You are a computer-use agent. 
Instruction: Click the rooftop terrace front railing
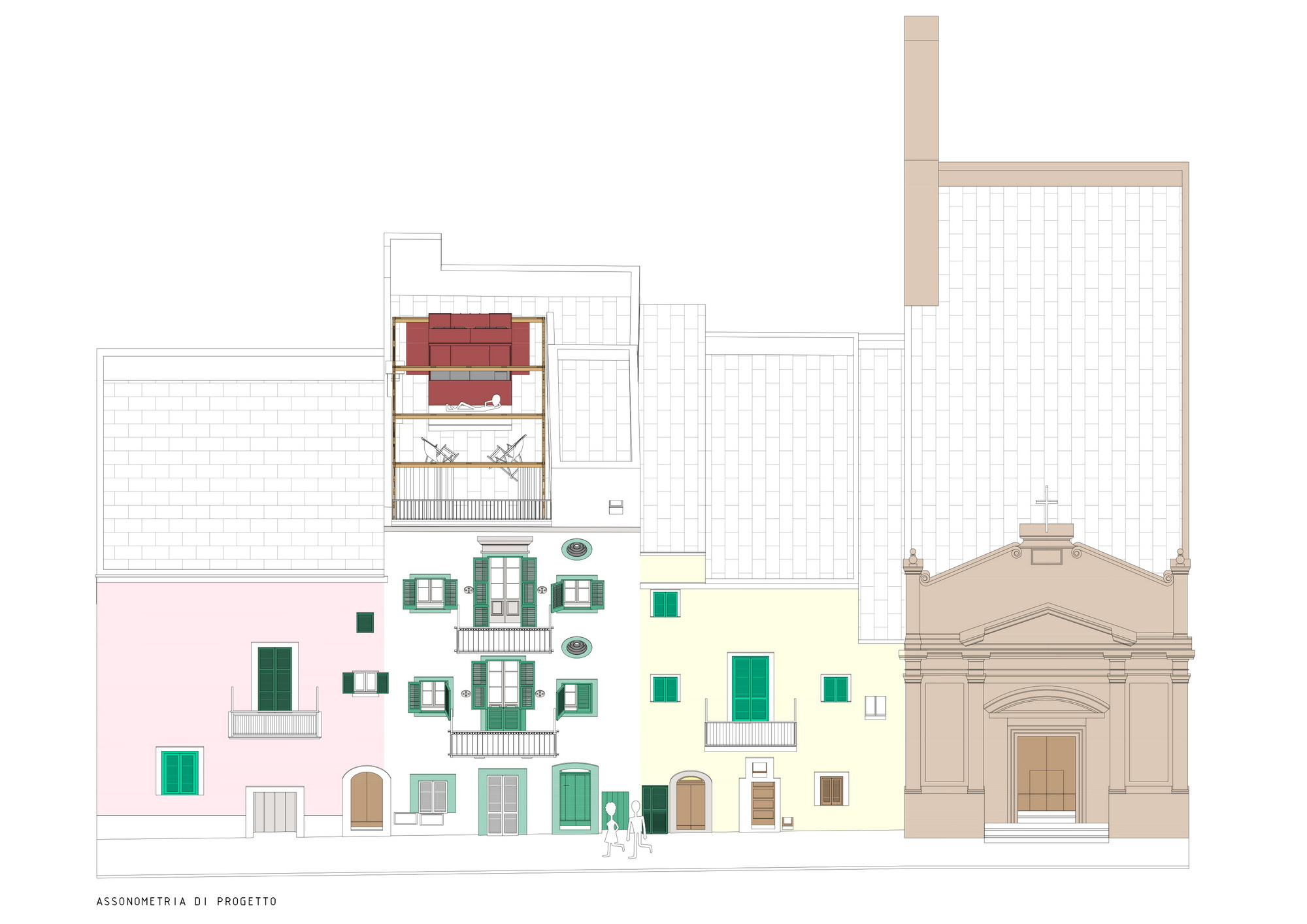point(471,510)
